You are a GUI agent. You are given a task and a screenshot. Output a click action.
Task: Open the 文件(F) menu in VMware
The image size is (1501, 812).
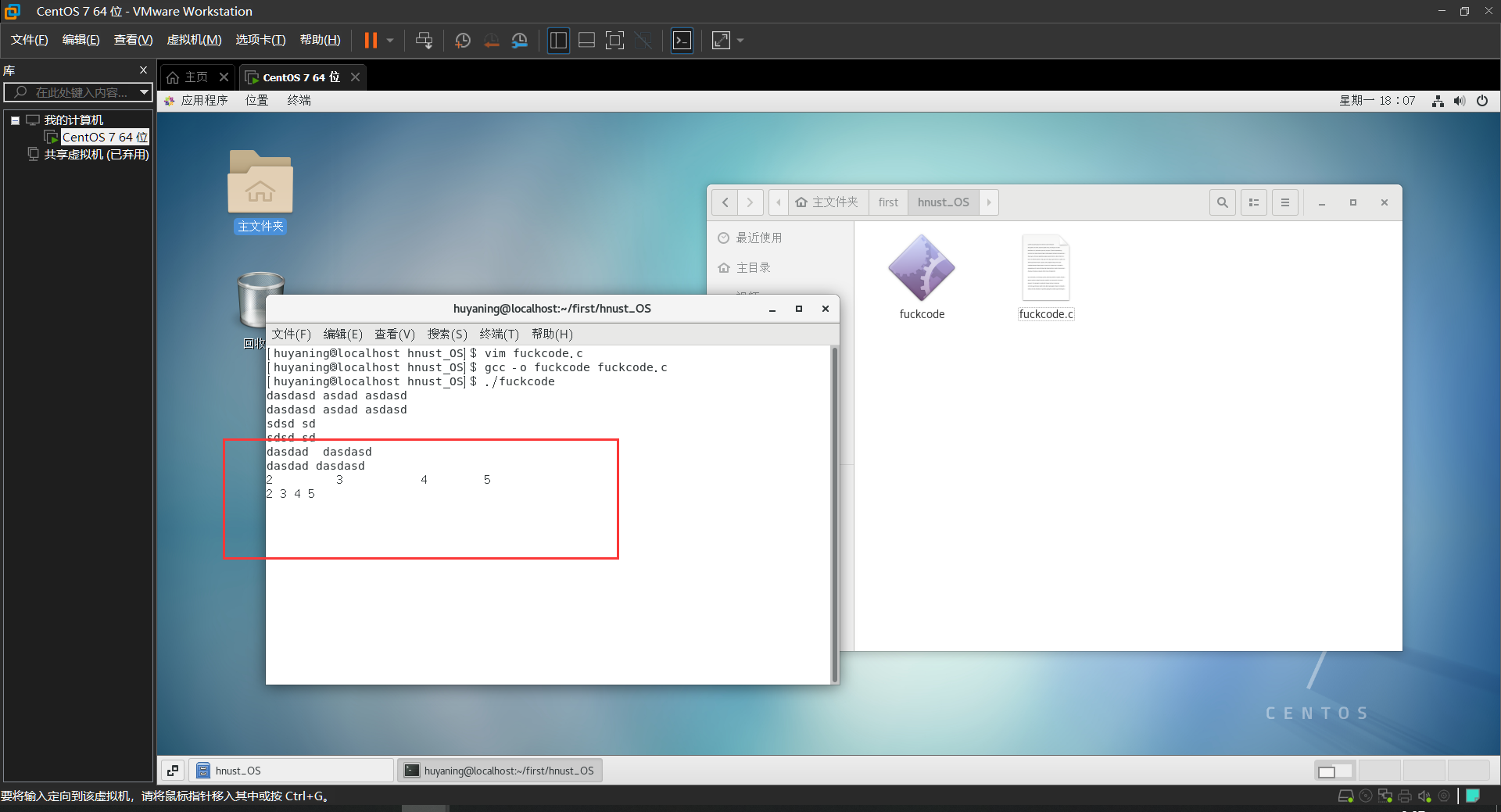click(29, 40)
